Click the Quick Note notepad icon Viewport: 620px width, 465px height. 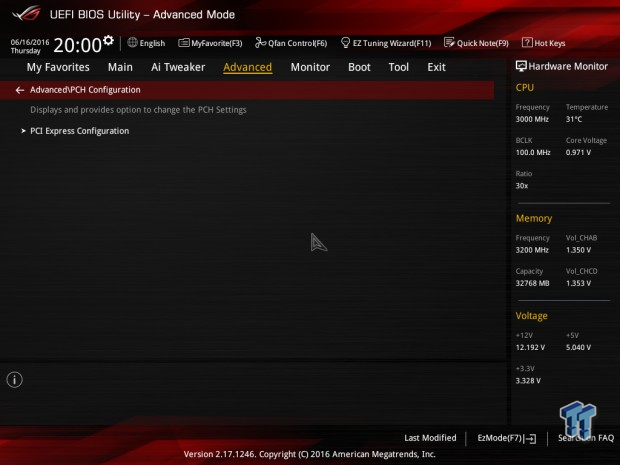449,43
